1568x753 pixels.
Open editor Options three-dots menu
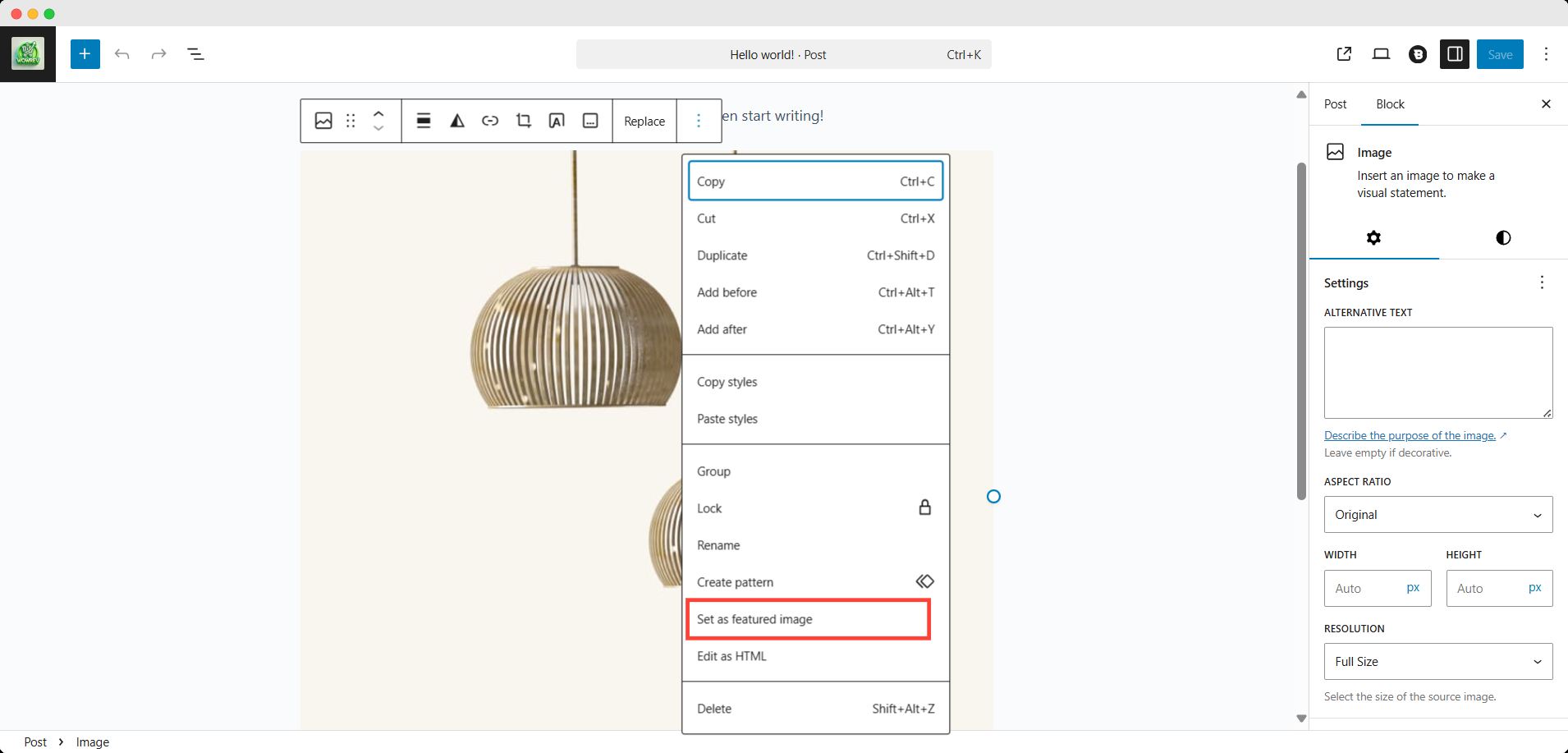1546,54
